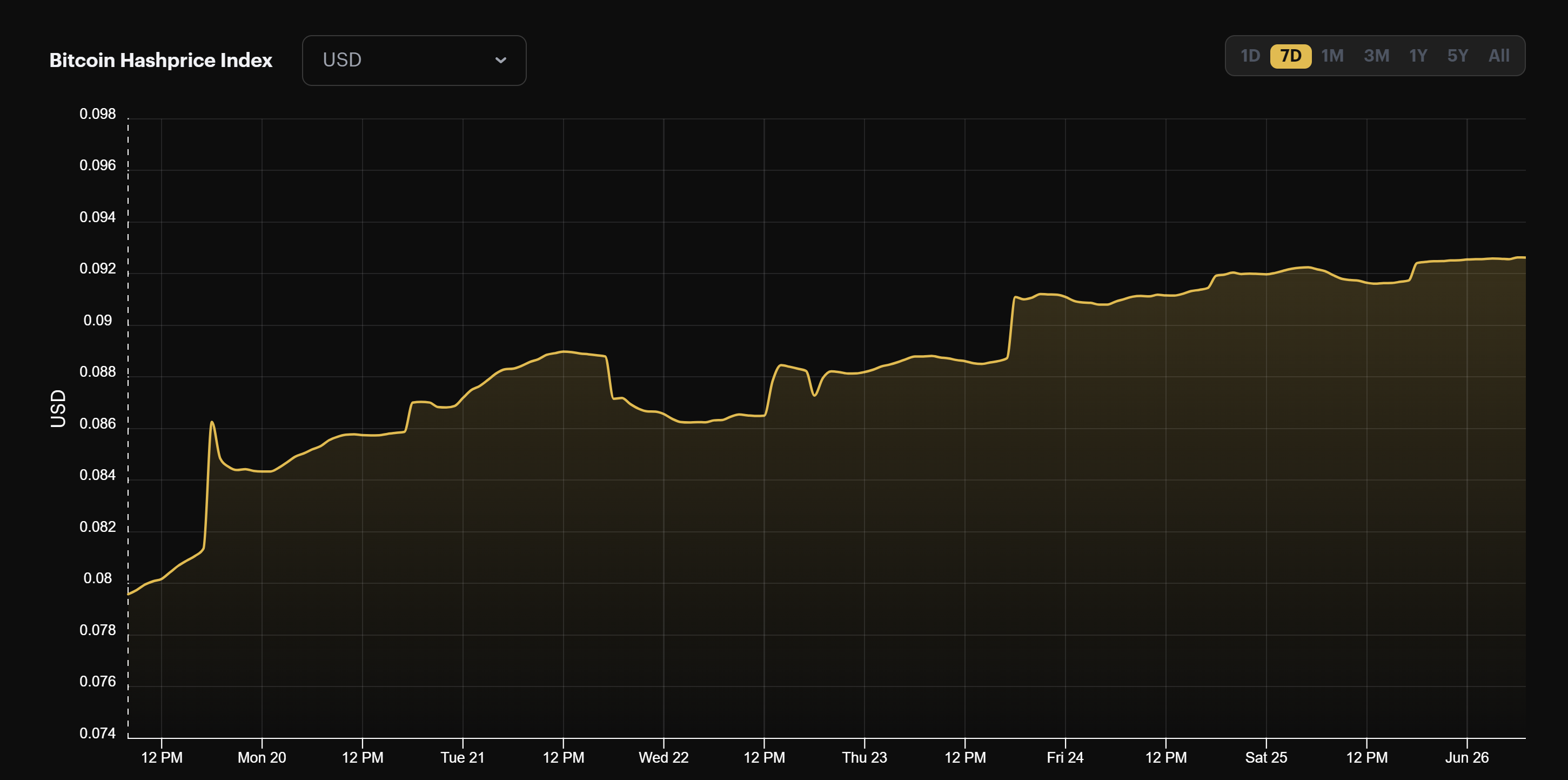Click the 0.096 y-axis label
This screenshot has height=780, width=1568.
coord(97,165)
